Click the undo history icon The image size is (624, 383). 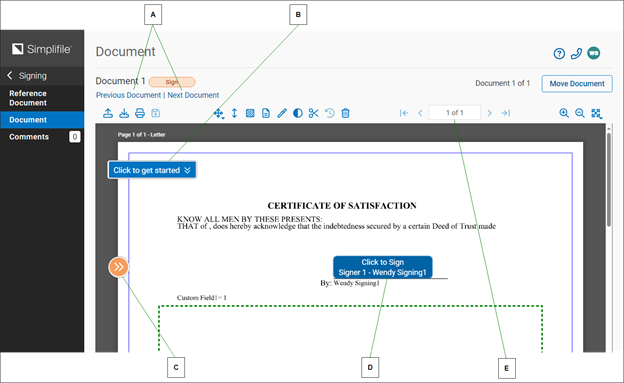(x=330, y=113)
